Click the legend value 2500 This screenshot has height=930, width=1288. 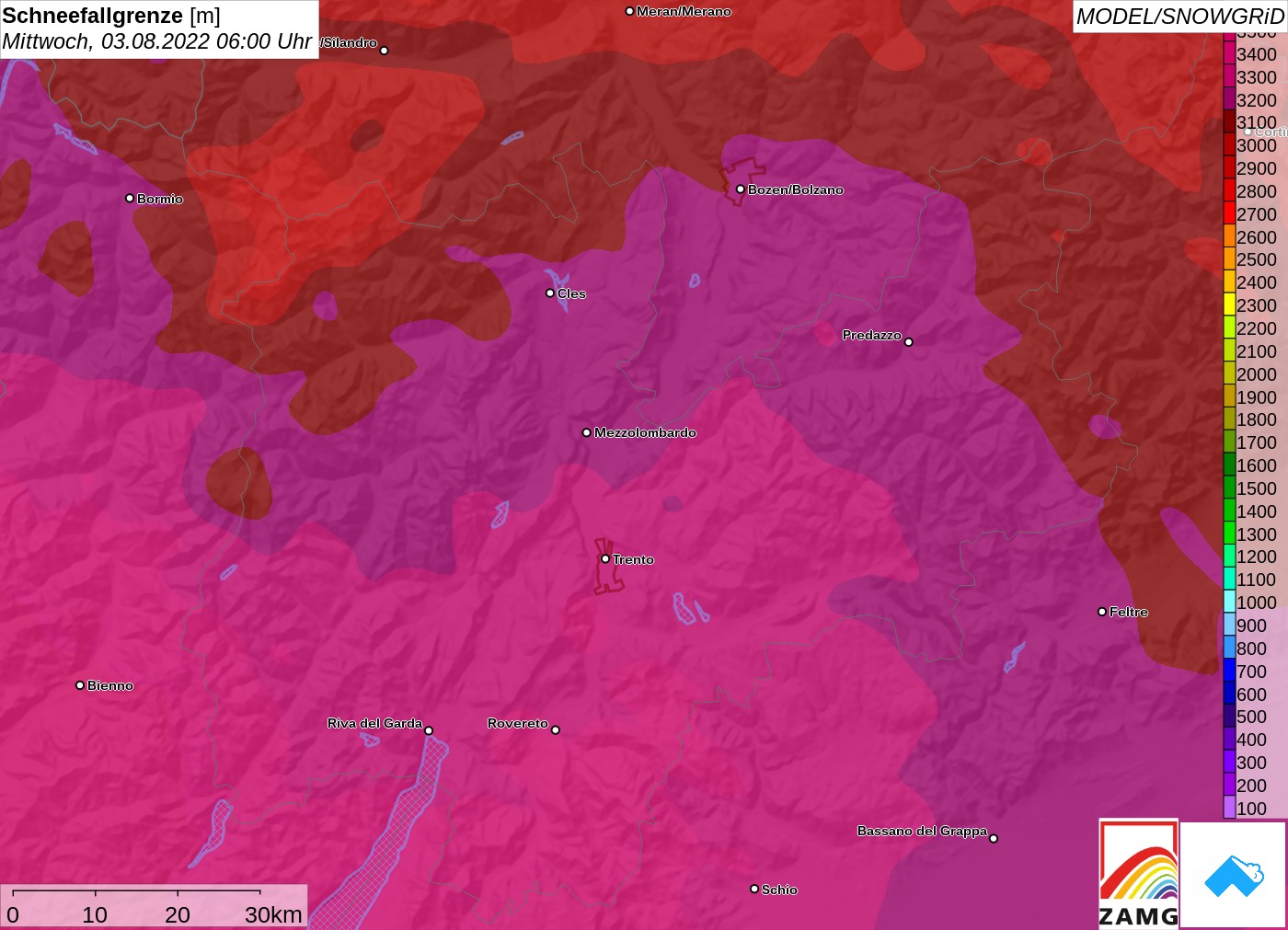pyautogui.click(x=1257, y=259)
